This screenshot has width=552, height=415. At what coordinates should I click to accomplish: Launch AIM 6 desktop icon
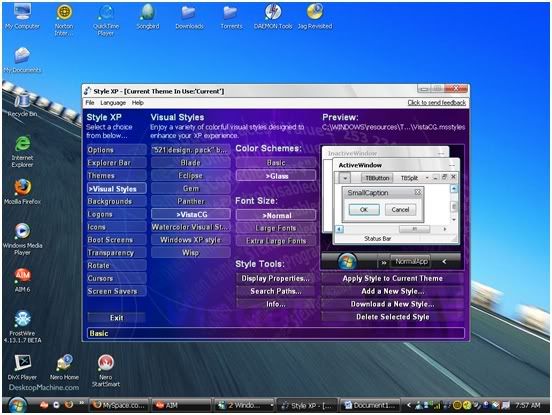[x=22, y=280]
